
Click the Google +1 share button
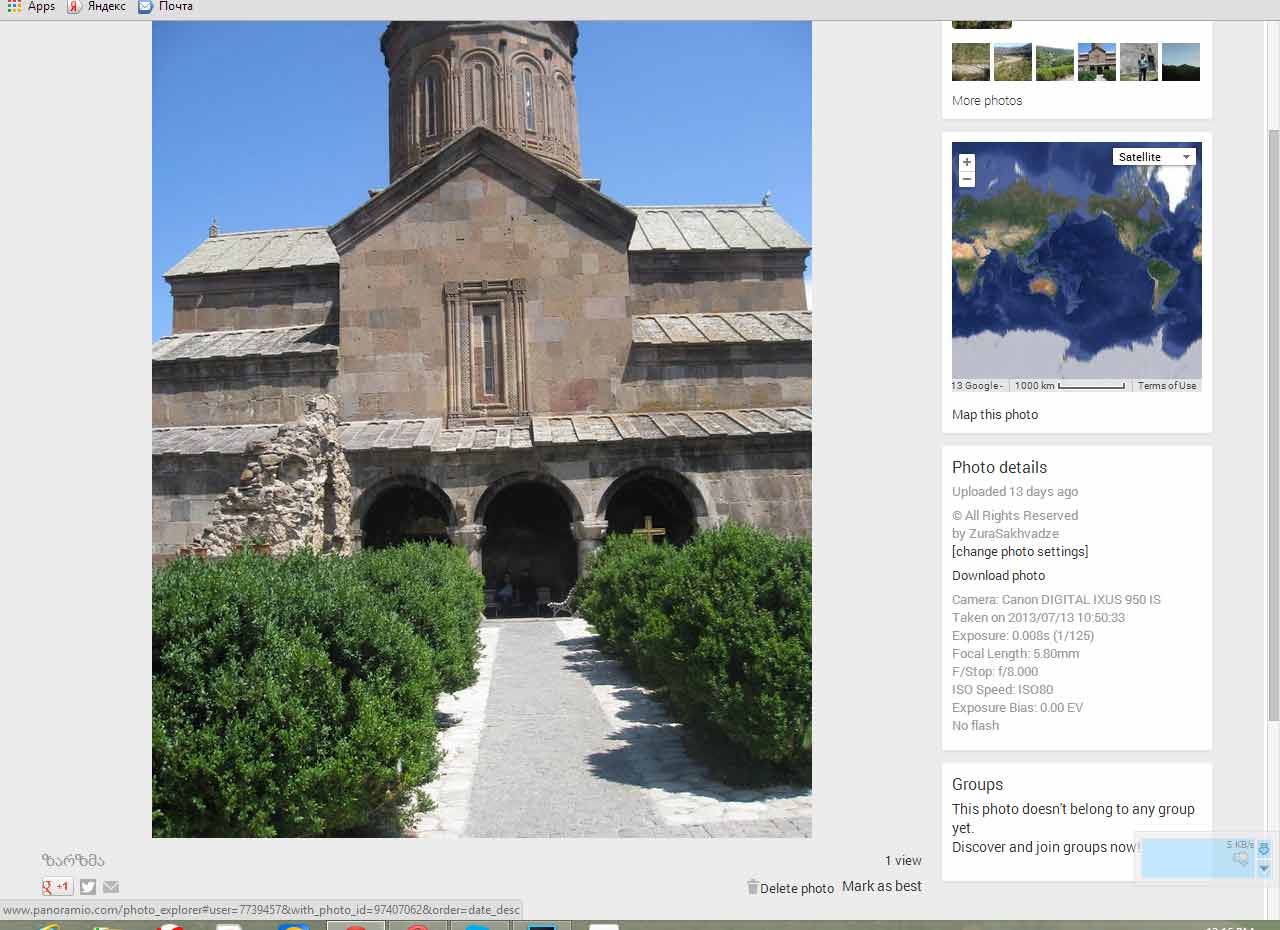(57, 887)
